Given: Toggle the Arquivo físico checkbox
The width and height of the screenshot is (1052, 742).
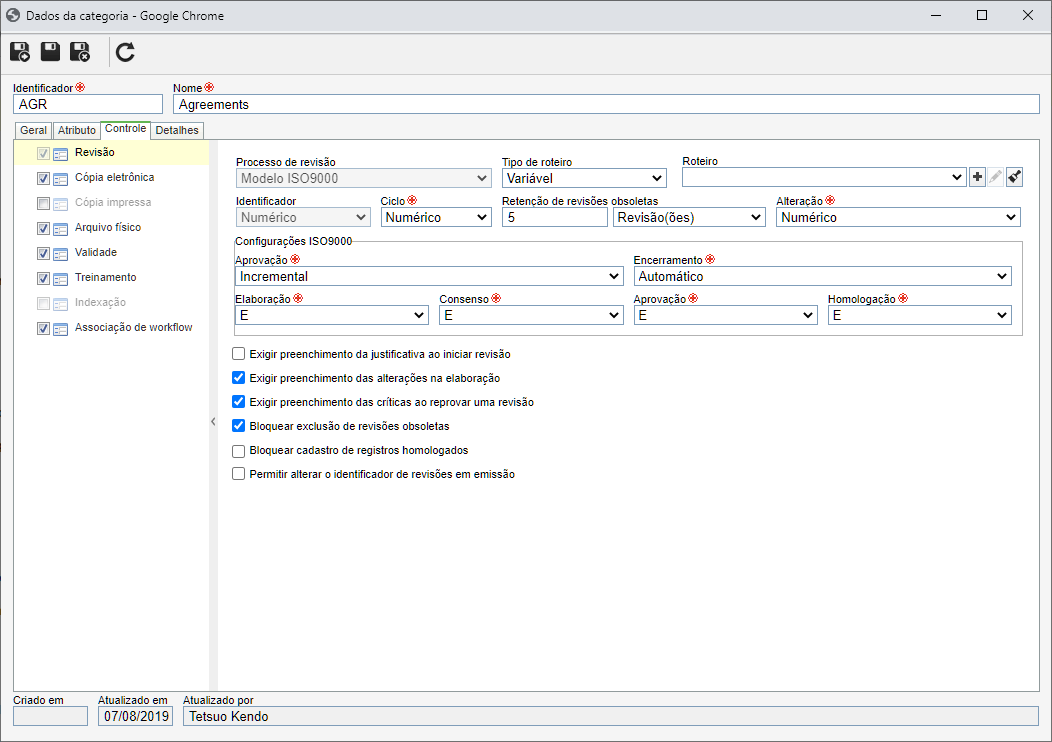Looking at the screenshot, I should pyautogui.click(x=43, y=228).
